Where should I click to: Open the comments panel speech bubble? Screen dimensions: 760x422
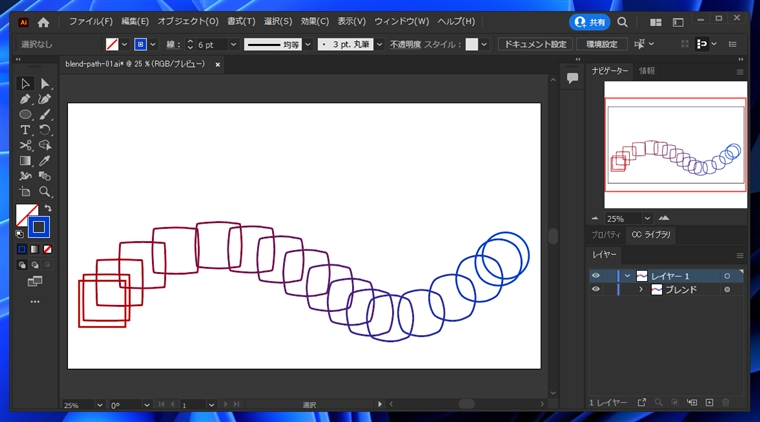click(572, 78)
